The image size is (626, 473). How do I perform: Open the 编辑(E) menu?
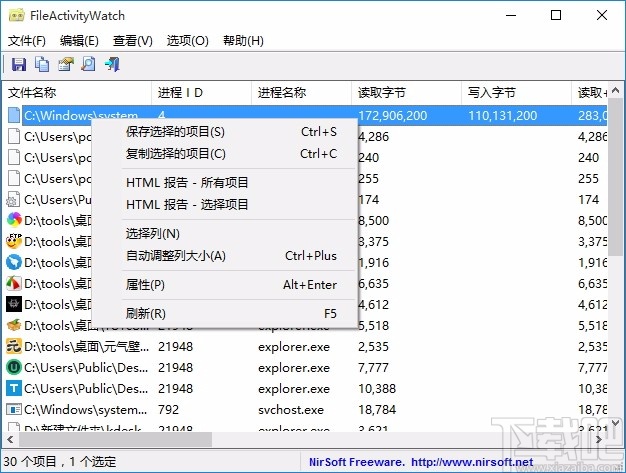pos(79,40)
